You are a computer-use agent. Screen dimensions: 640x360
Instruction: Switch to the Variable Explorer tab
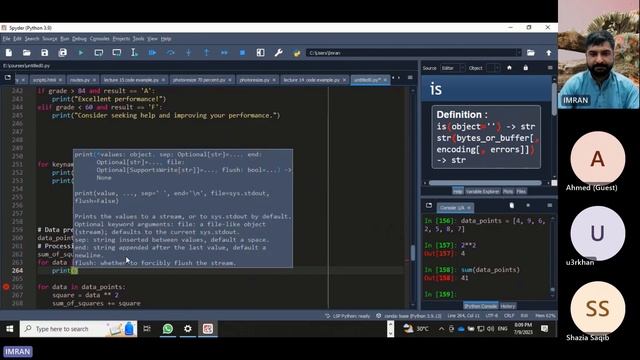482,191
